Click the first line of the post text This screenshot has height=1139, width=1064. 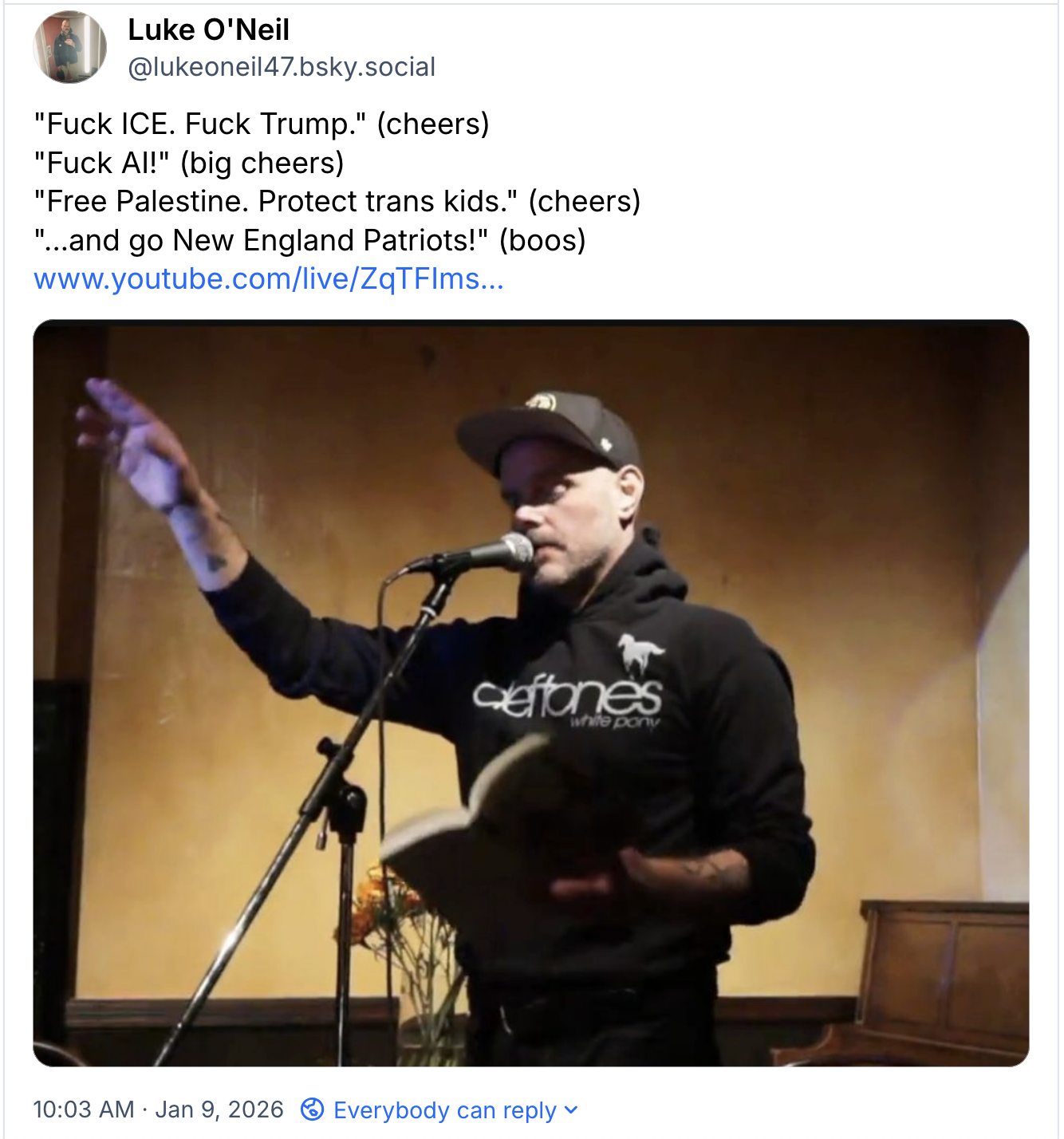coord(262,124)
